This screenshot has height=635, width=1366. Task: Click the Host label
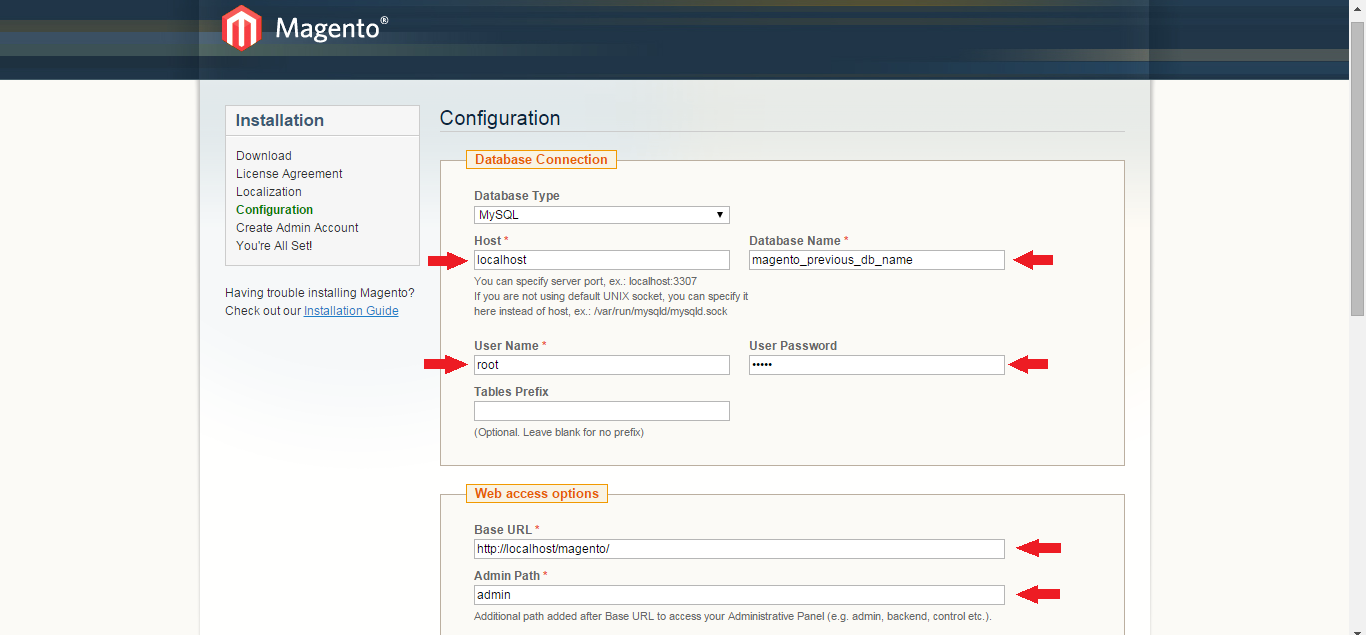pyautogui.click(x=488, y=241)
